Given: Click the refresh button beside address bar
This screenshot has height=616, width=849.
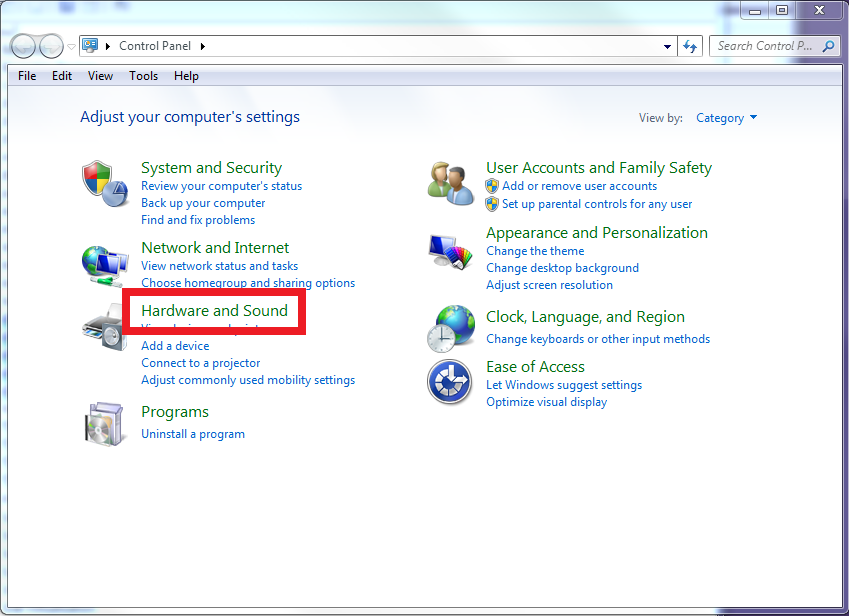Looking at the screenshot, I should 689,46.
